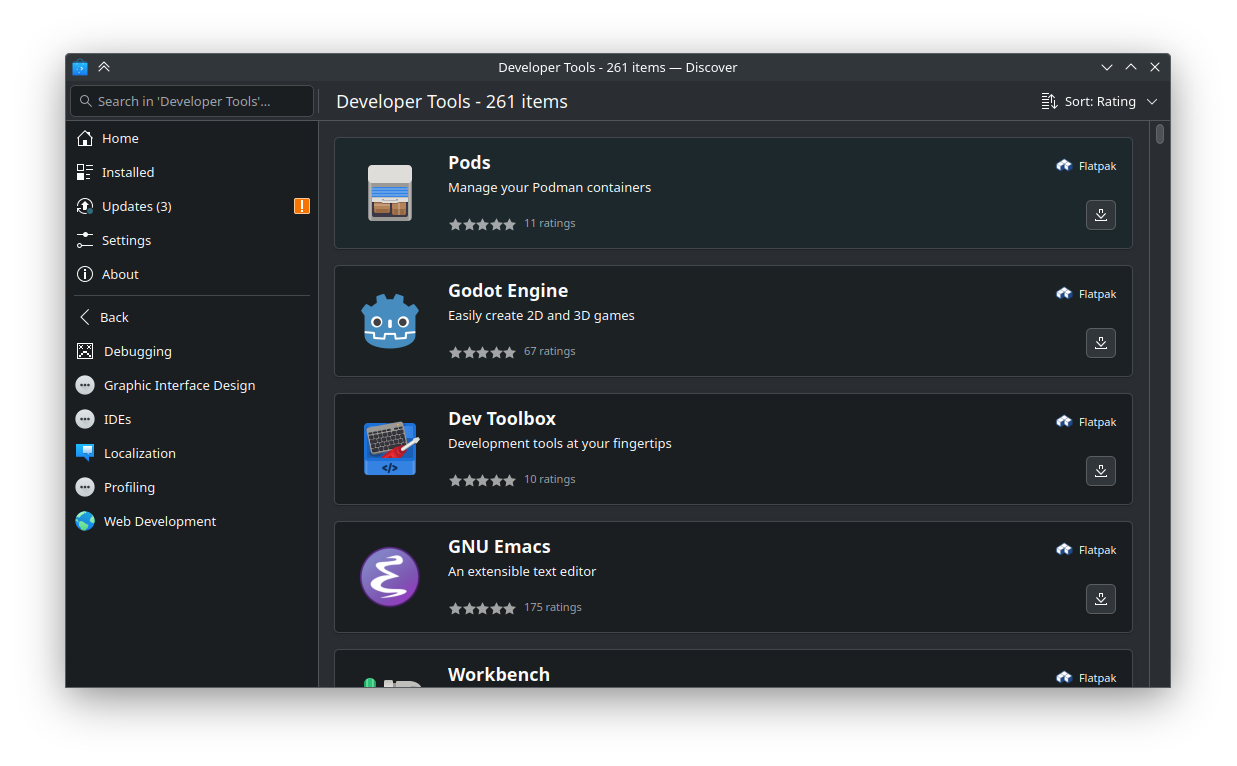Click the Godot Engine 67 ratings label
1237x766 pixels.
click(549, 352)
